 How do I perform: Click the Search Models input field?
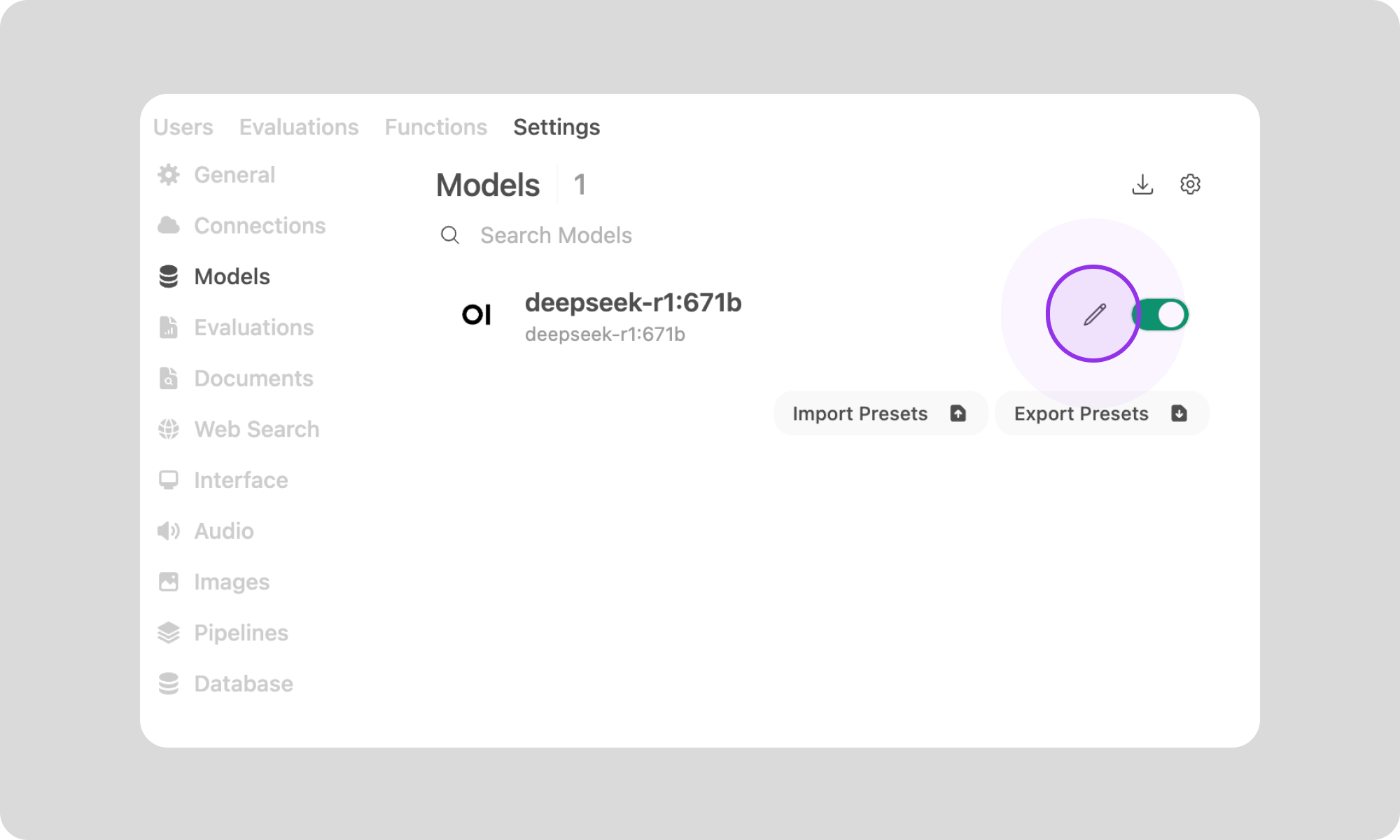555,235
